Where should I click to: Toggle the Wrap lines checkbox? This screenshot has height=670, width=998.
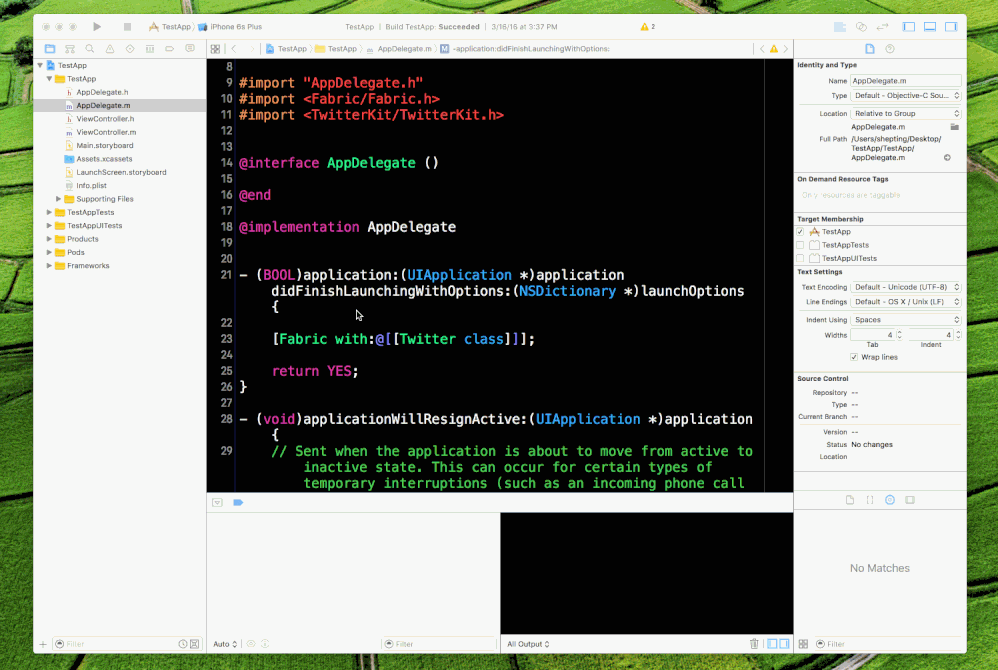coord(853,356)
